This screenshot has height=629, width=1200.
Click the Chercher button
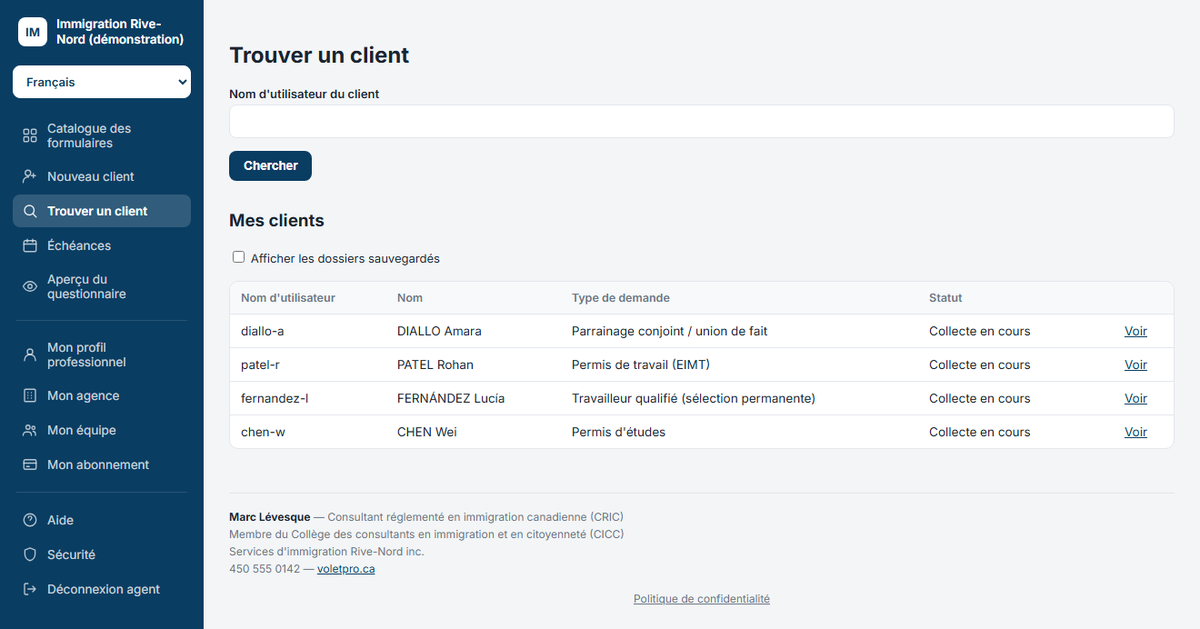tap(270, 166)
